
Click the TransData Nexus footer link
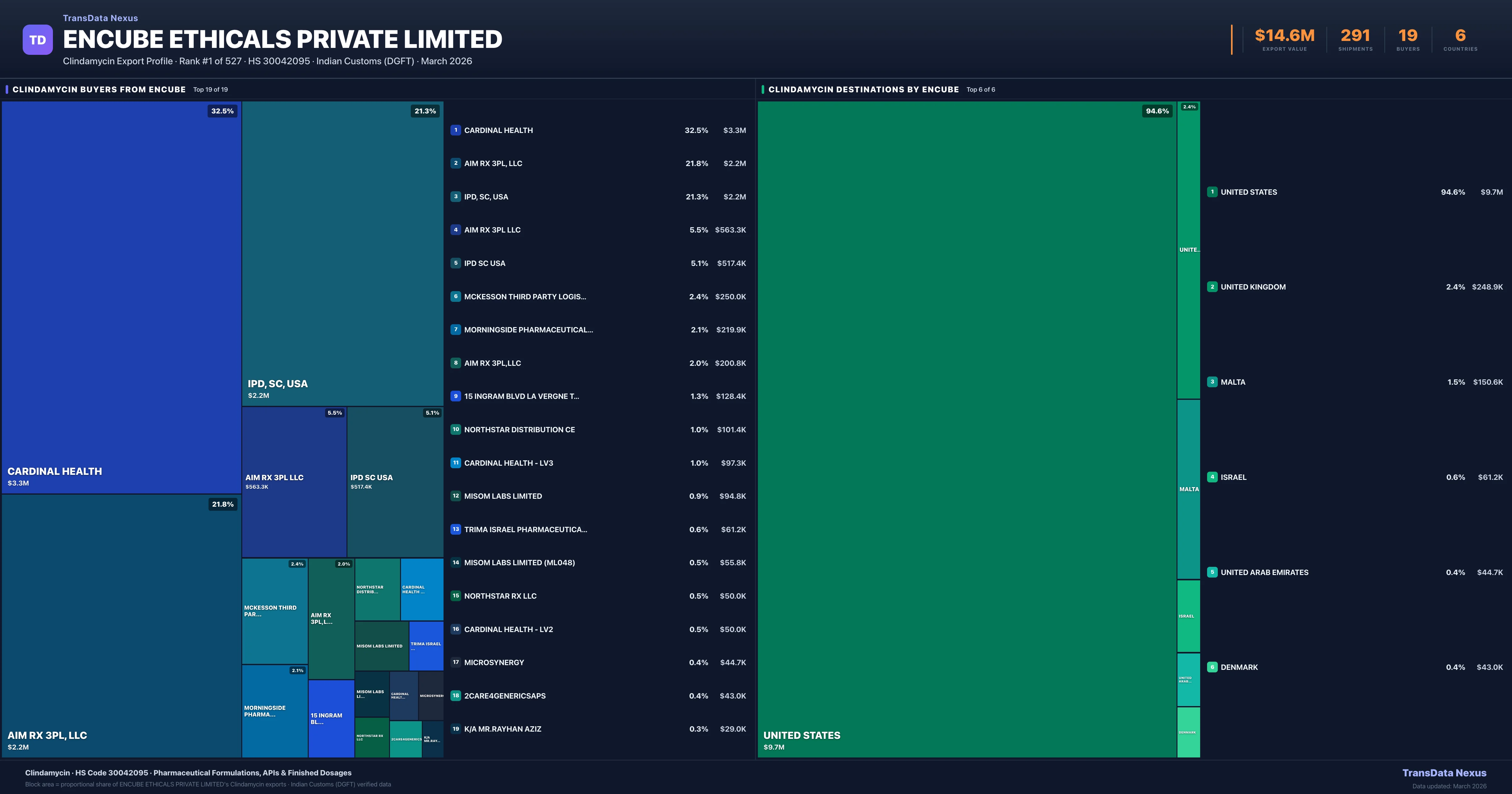(x=1444, y=773)
